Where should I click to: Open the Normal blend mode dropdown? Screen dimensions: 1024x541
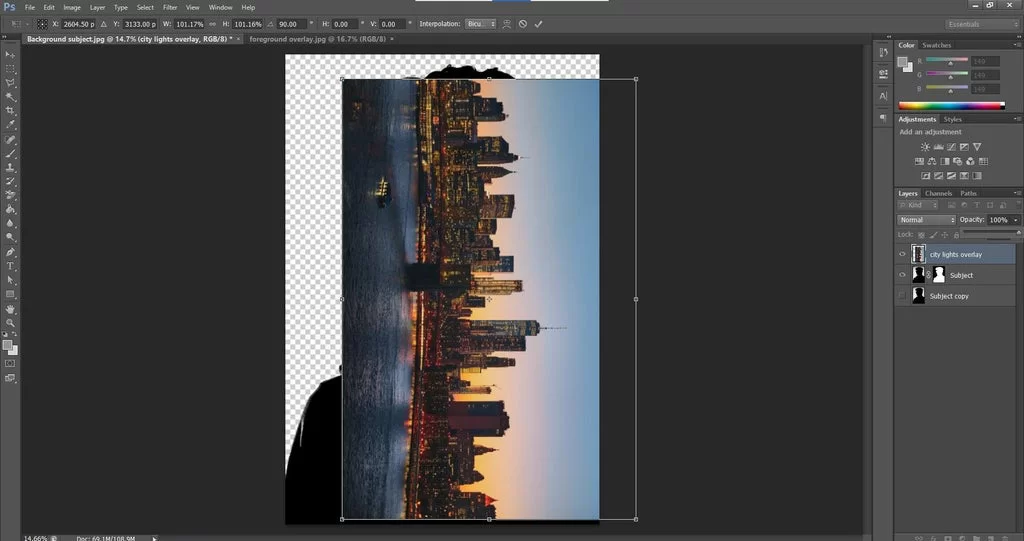[x=926, y=220]
